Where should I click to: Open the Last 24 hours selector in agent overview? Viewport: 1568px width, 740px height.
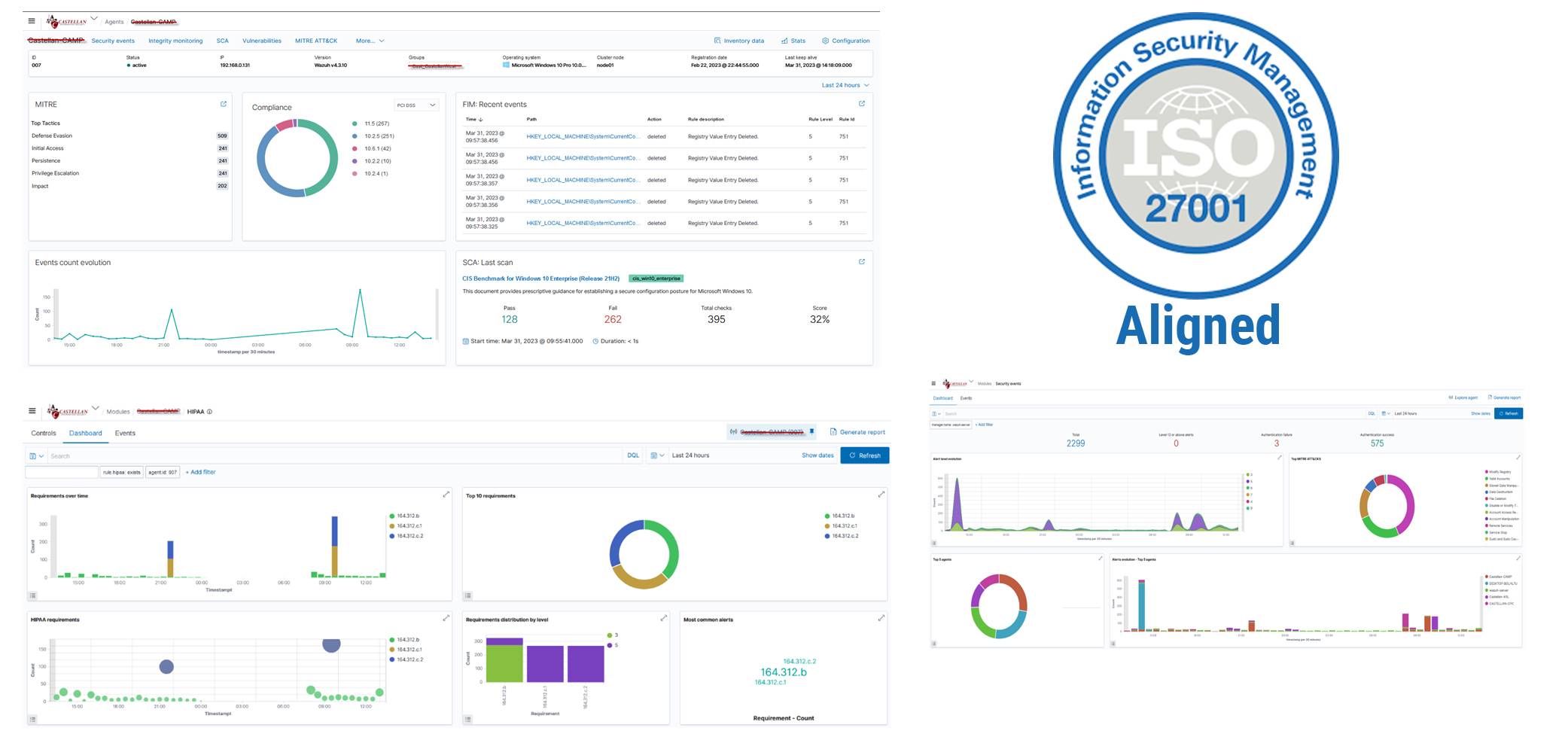pos(845,85)
